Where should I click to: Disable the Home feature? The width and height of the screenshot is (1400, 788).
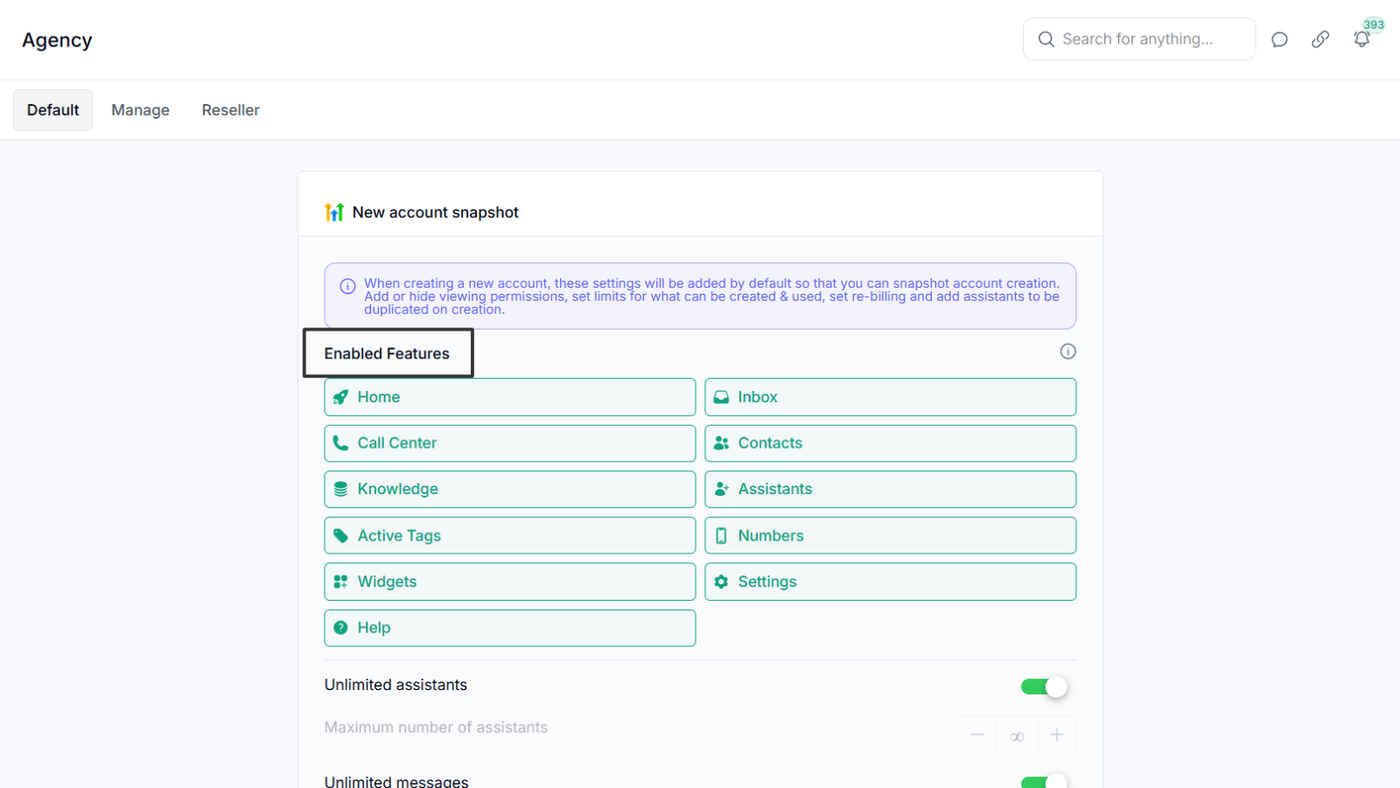pyautogui.click(x=510, y=397)
